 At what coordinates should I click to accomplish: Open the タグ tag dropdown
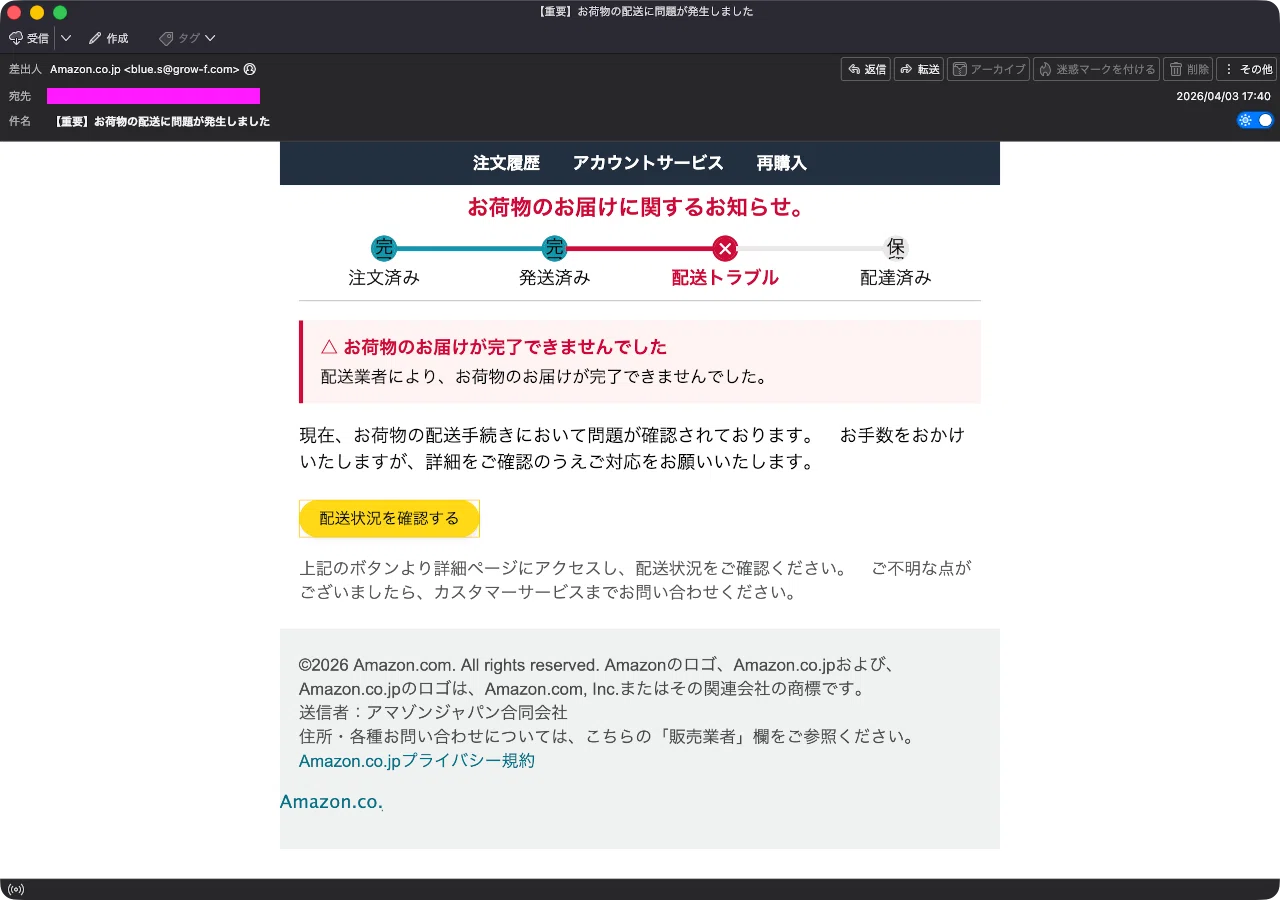click(x=187, y=38)
